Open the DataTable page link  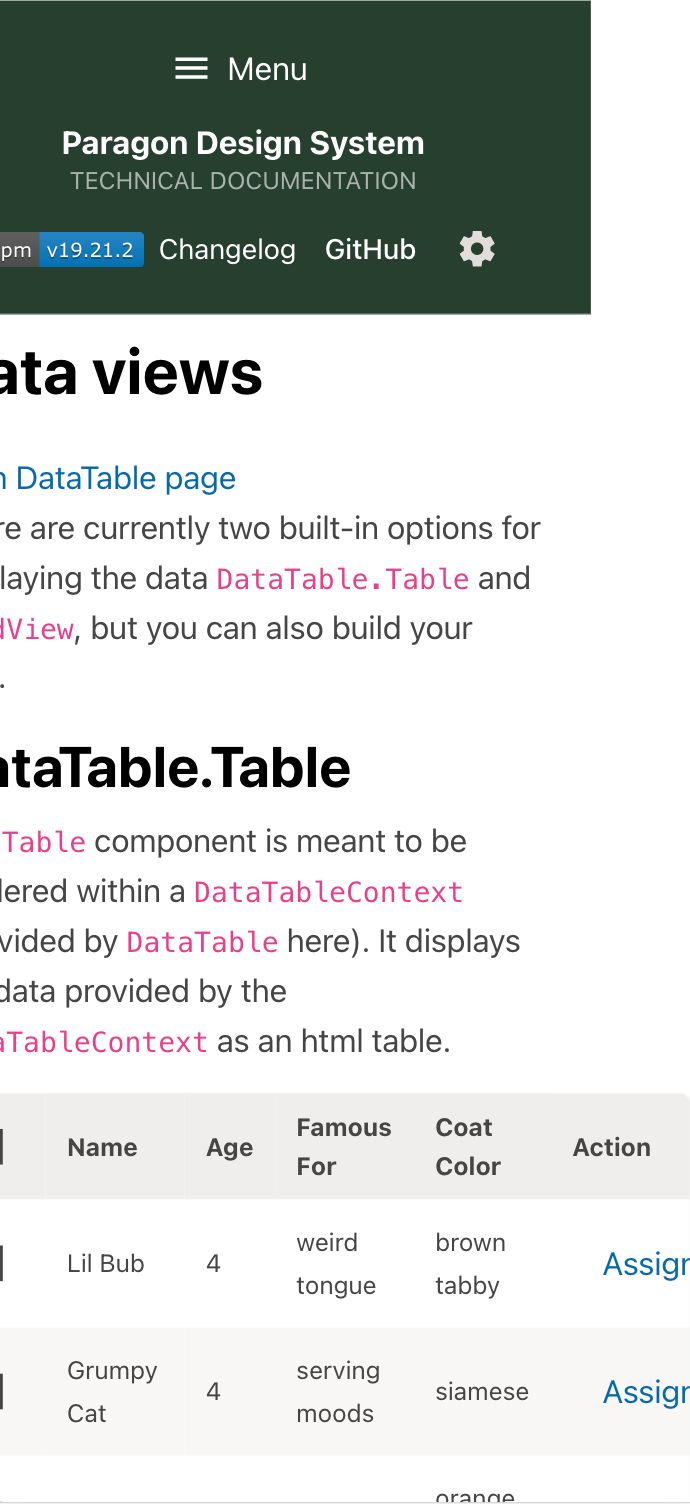point(118,478)
